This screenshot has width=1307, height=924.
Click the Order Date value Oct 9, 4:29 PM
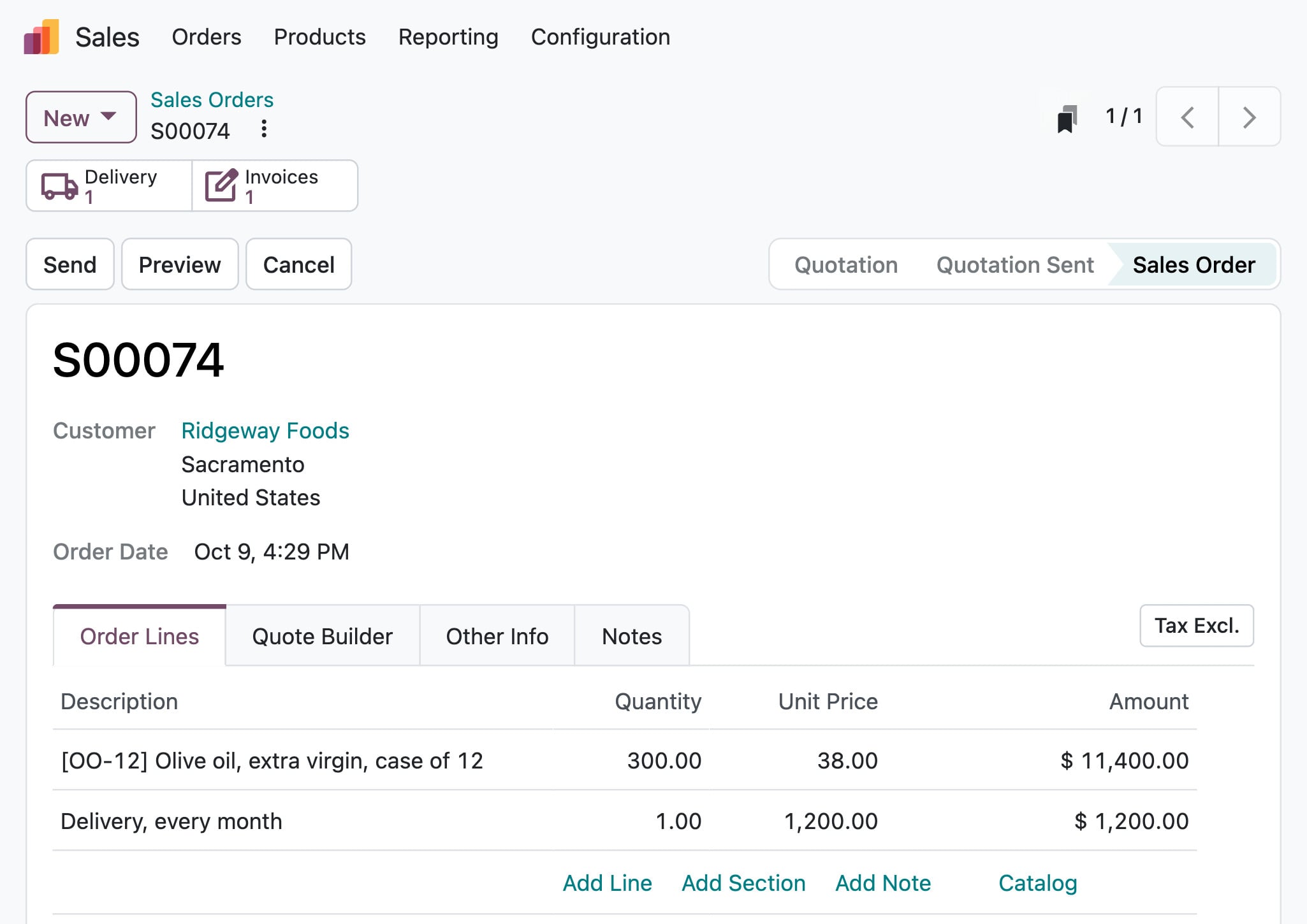272,552
